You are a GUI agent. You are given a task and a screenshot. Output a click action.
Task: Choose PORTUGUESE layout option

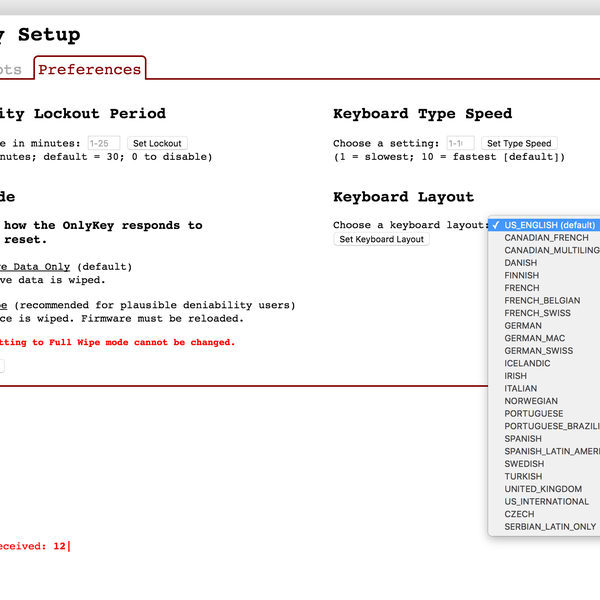click(x=544, y=414)
